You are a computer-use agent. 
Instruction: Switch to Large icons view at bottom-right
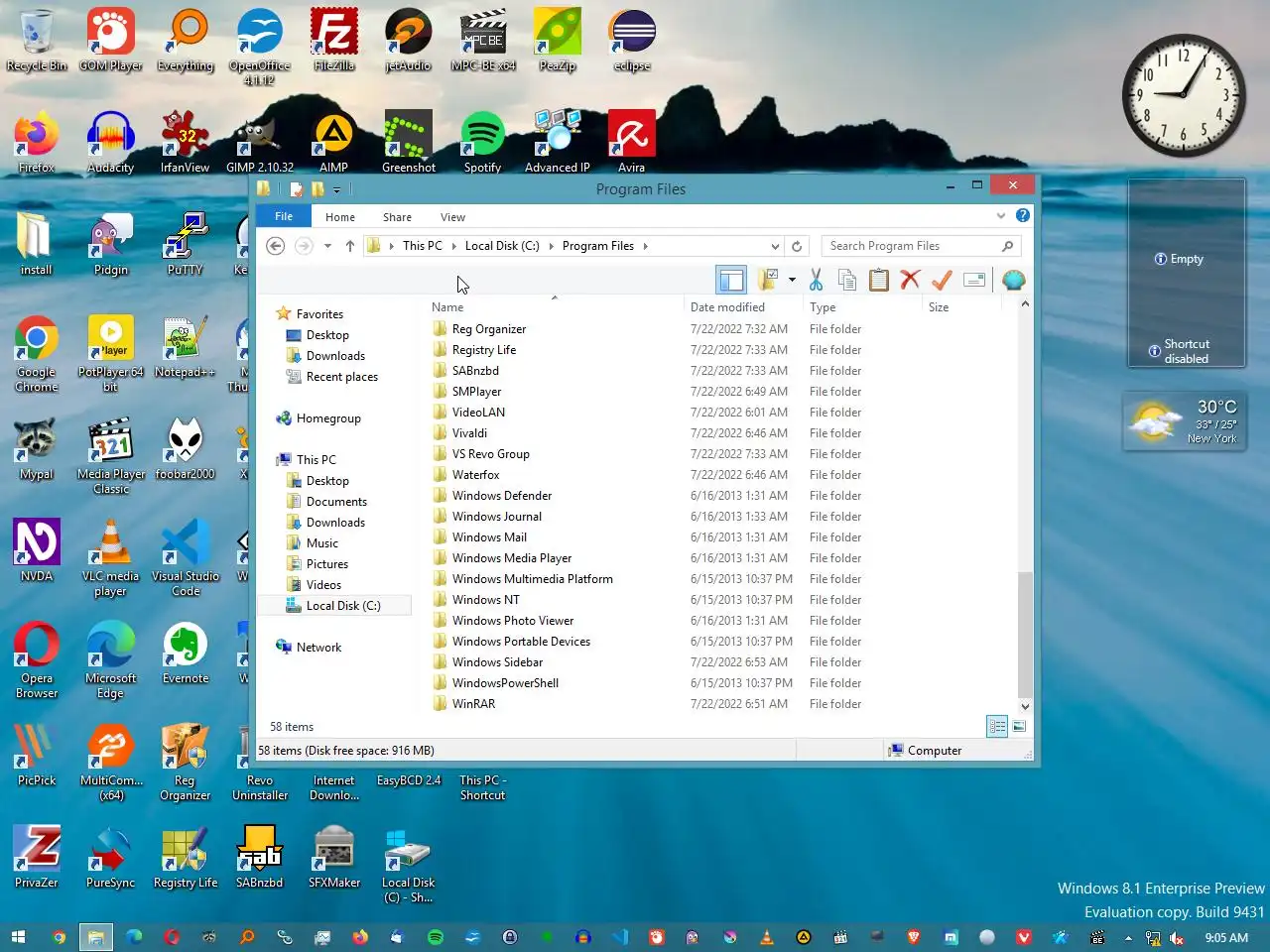1019,727
